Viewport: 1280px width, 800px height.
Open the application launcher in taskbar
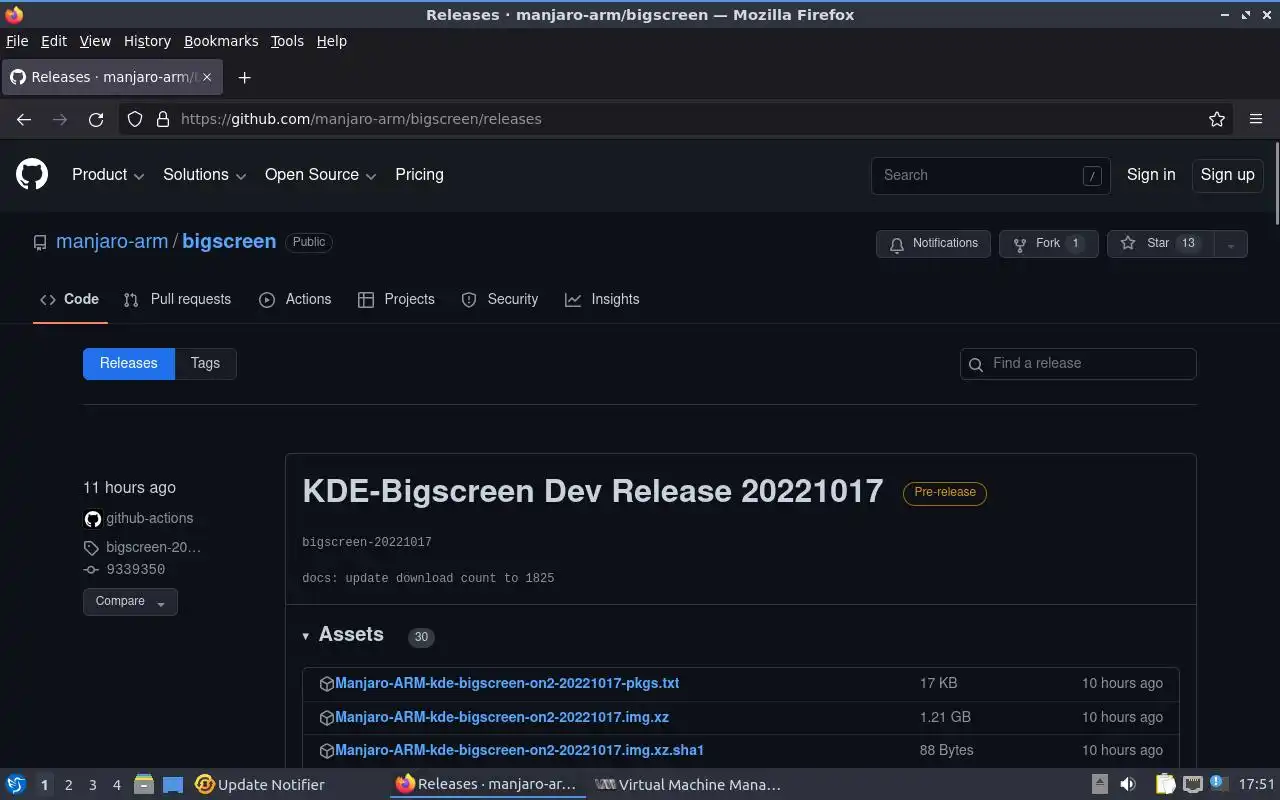16,785
